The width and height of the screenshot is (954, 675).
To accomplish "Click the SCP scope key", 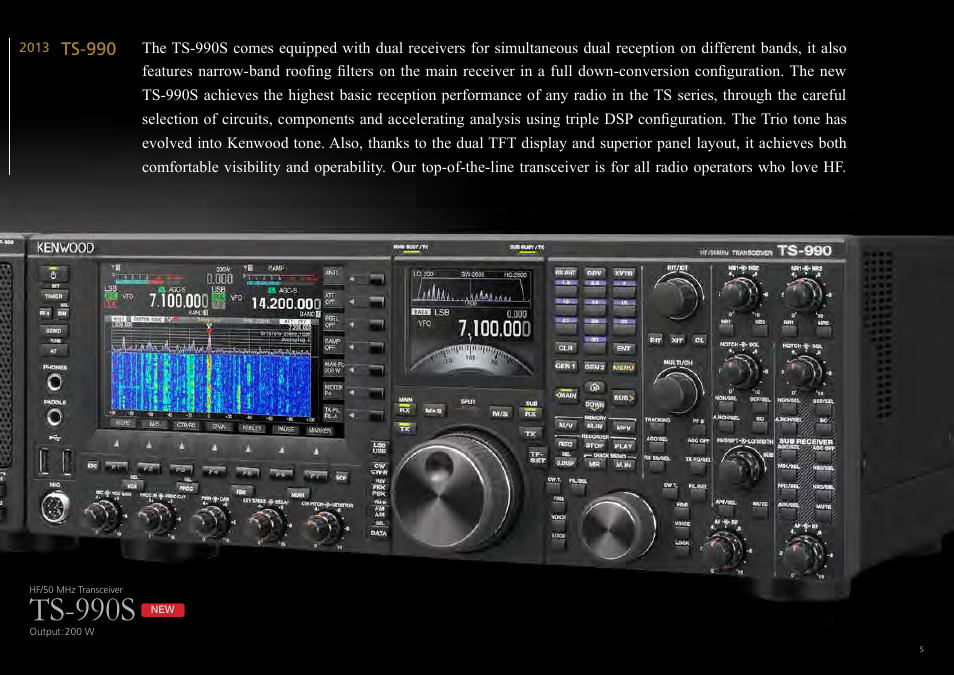I will coord(341,478).
